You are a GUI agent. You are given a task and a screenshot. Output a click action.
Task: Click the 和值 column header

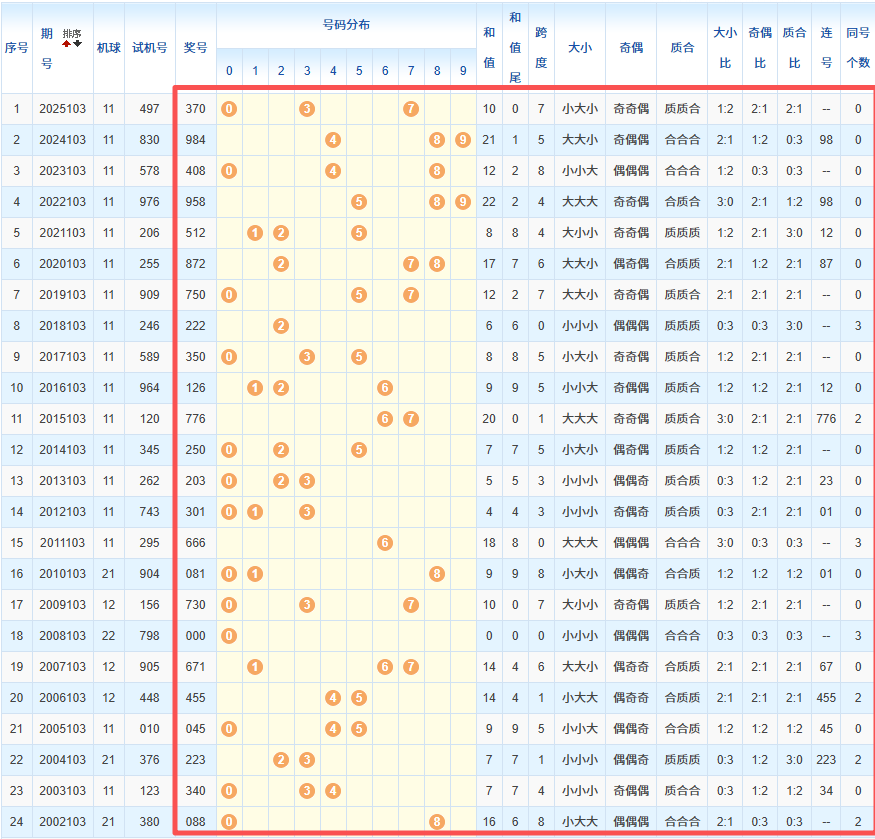point(488,47)
